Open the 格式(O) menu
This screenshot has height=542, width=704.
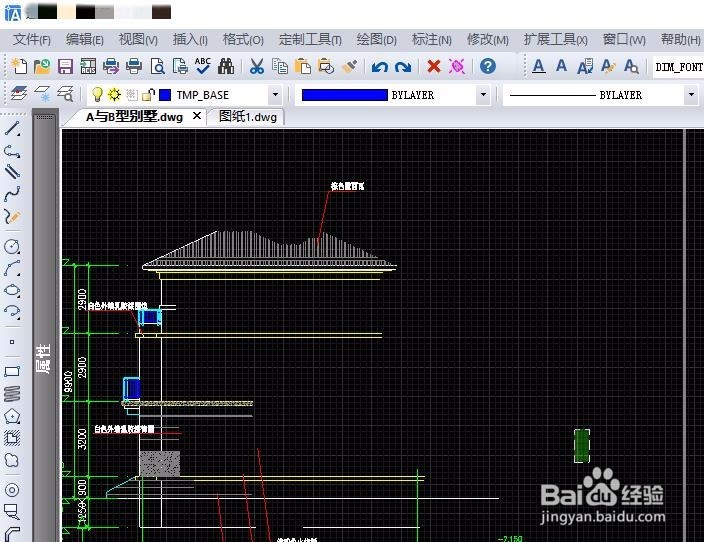pyautogui.click(x=243, y=40)
